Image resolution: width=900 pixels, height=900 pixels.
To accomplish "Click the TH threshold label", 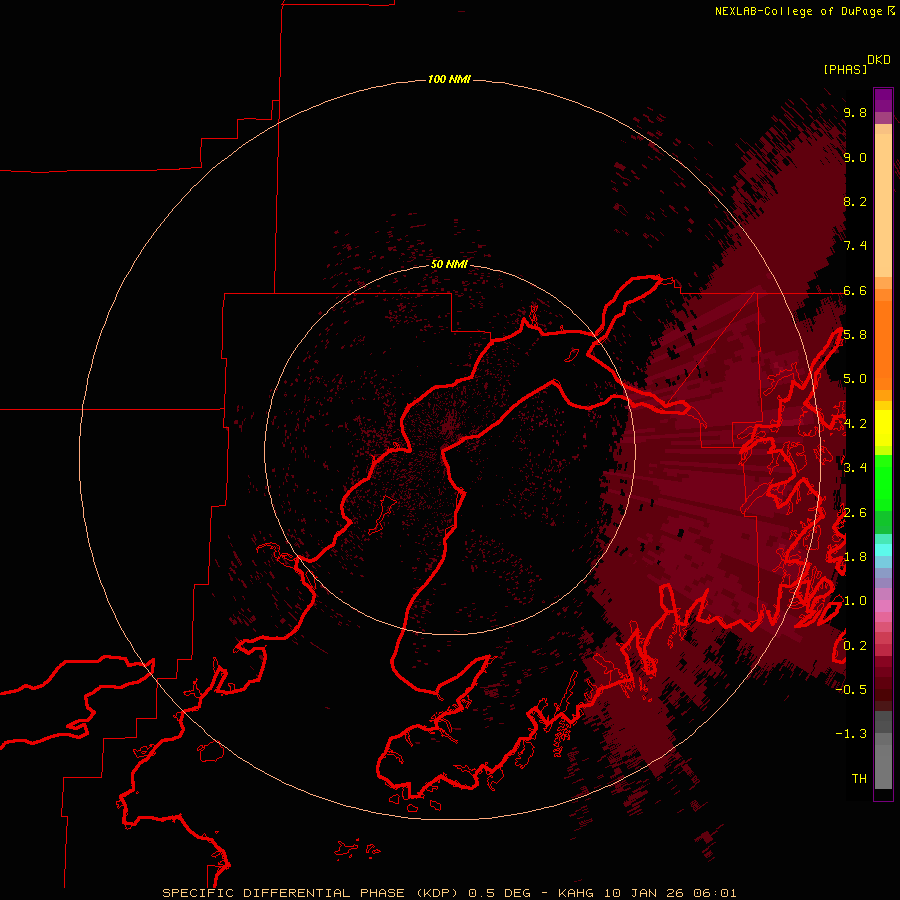I will pos(859,778).
